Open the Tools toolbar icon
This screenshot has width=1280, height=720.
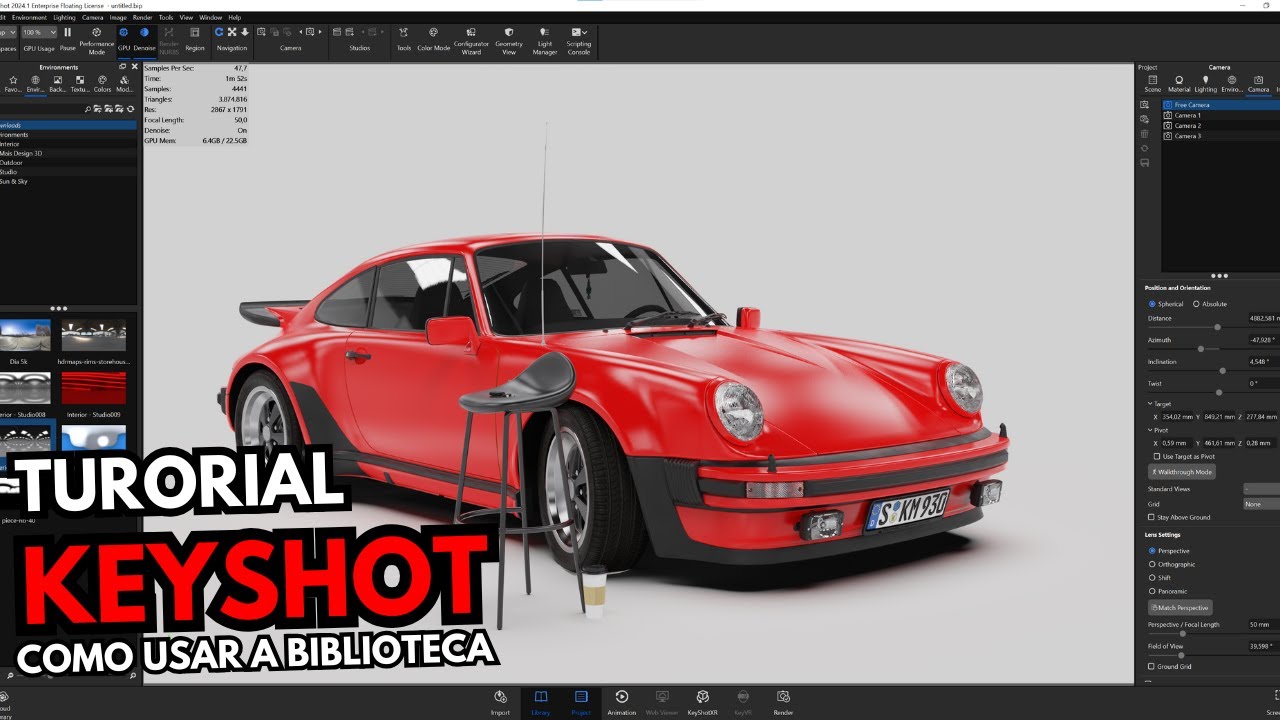pos(404,38)
